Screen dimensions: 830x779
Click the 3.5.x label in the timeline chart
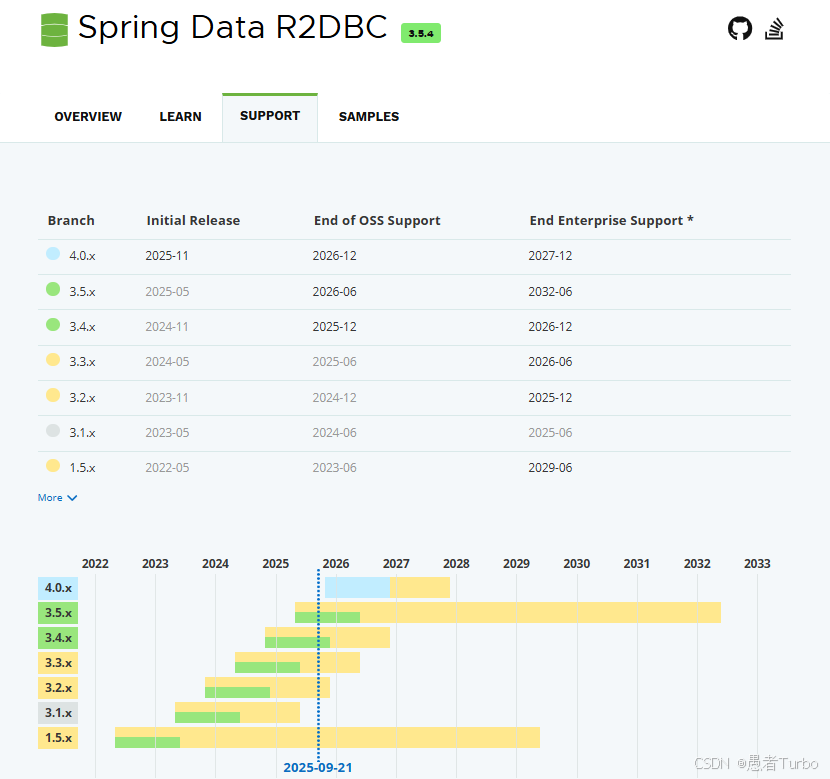tap(58, 613)
